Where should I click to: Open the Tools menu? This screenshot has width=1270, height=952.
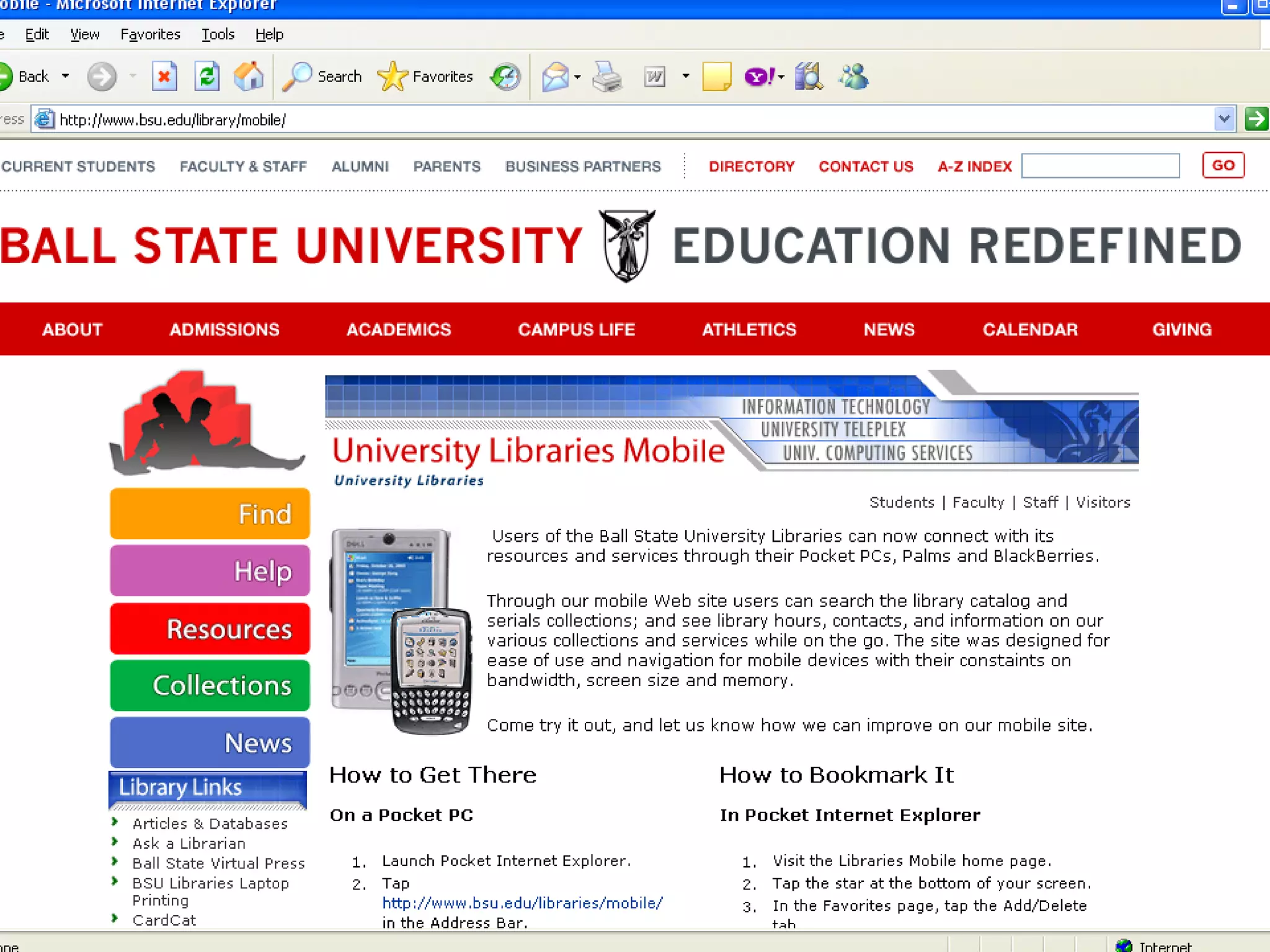[218, 35]
